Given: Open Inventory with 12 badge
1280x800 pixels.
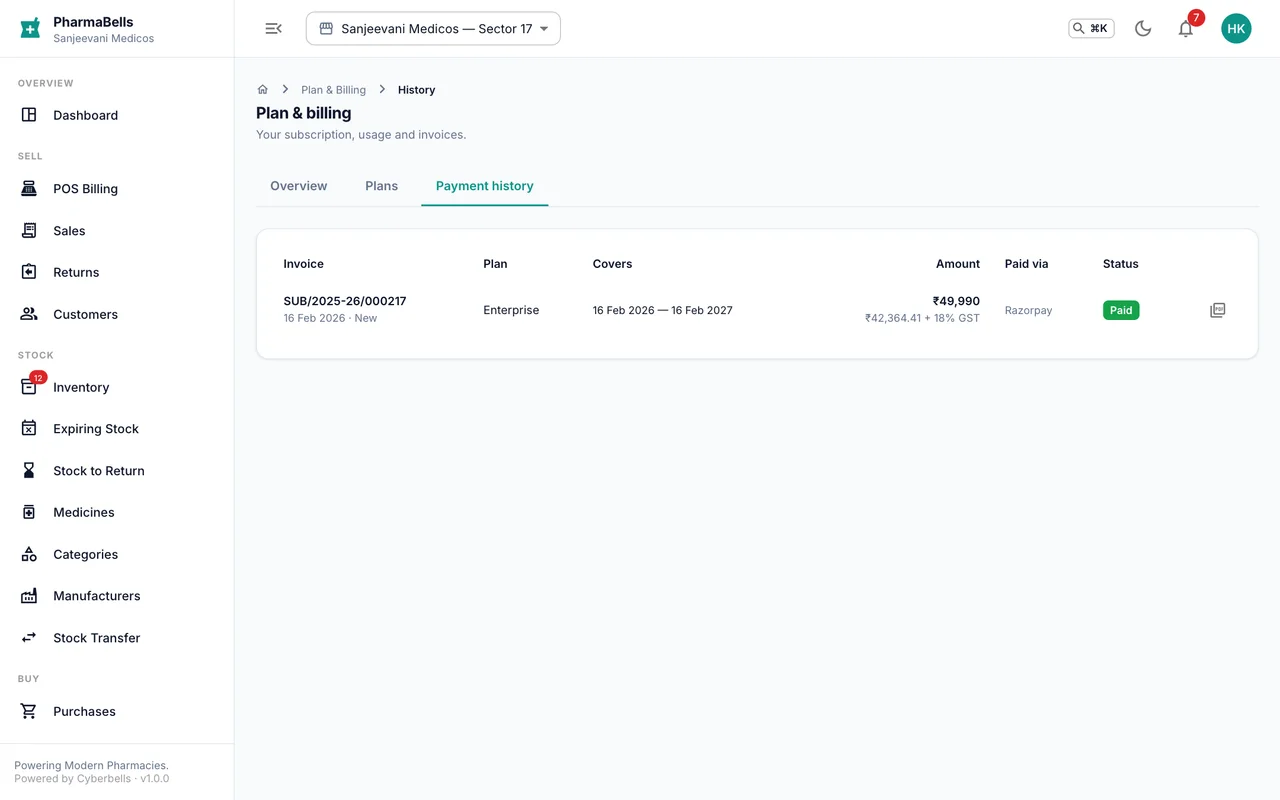Looking at the screenshot, I should pos(117,387).
